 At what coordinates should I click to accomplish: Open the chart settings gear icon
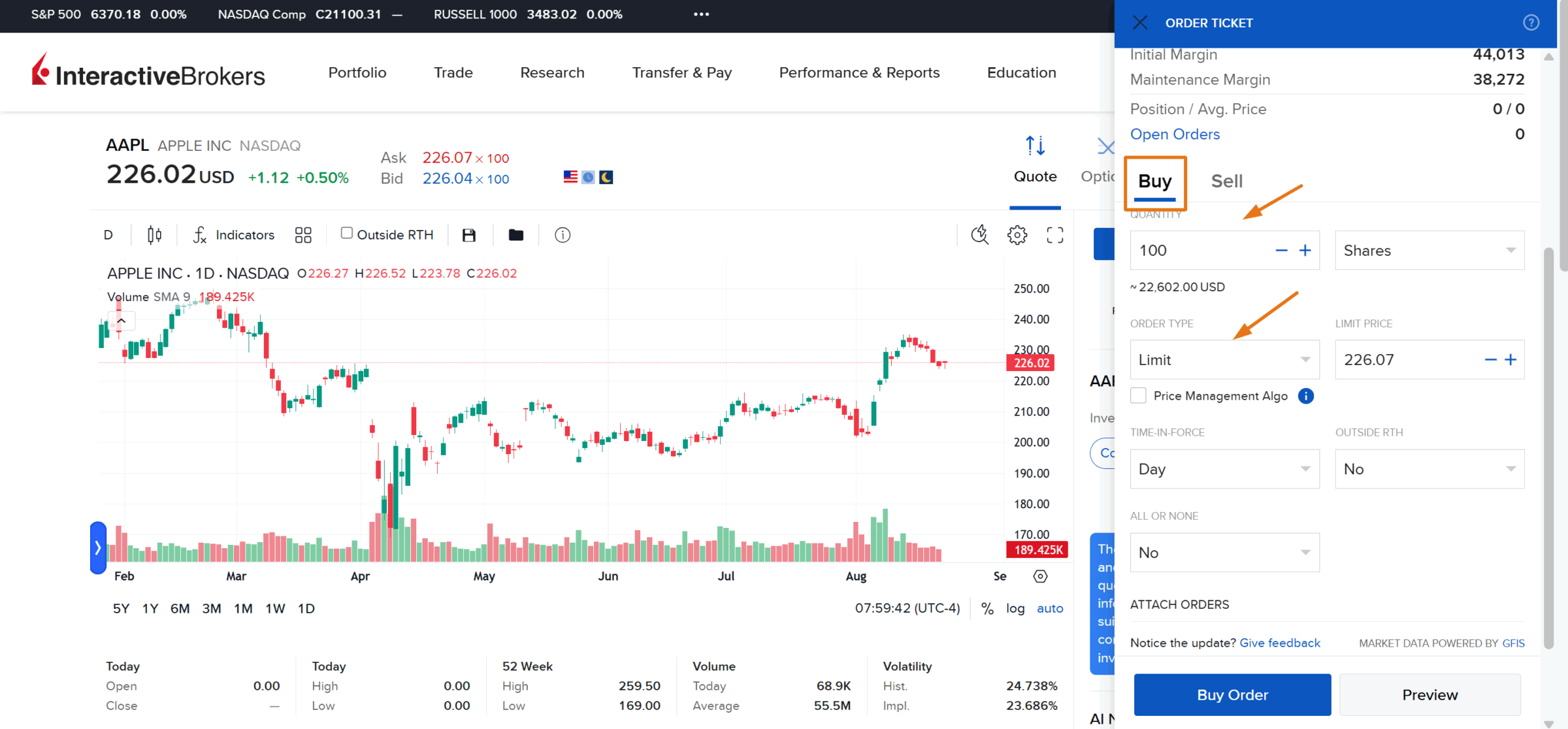1017,235
